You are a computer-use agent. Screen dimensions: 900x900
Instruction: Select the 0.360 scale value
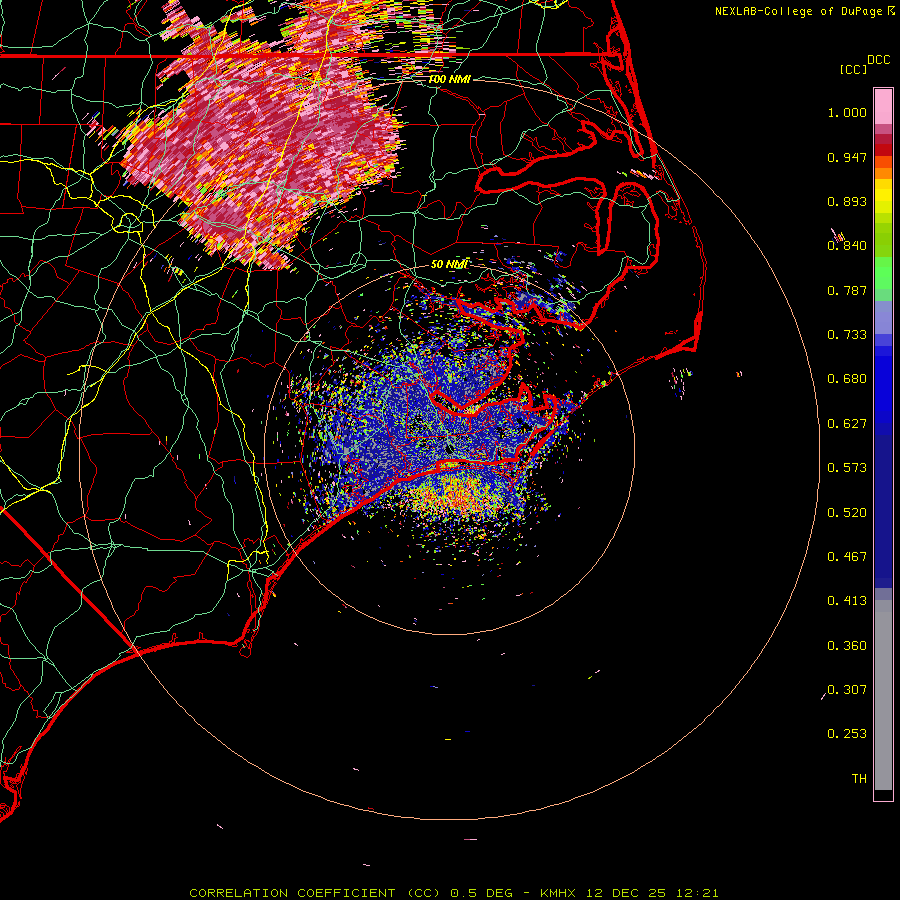(847, 646)
